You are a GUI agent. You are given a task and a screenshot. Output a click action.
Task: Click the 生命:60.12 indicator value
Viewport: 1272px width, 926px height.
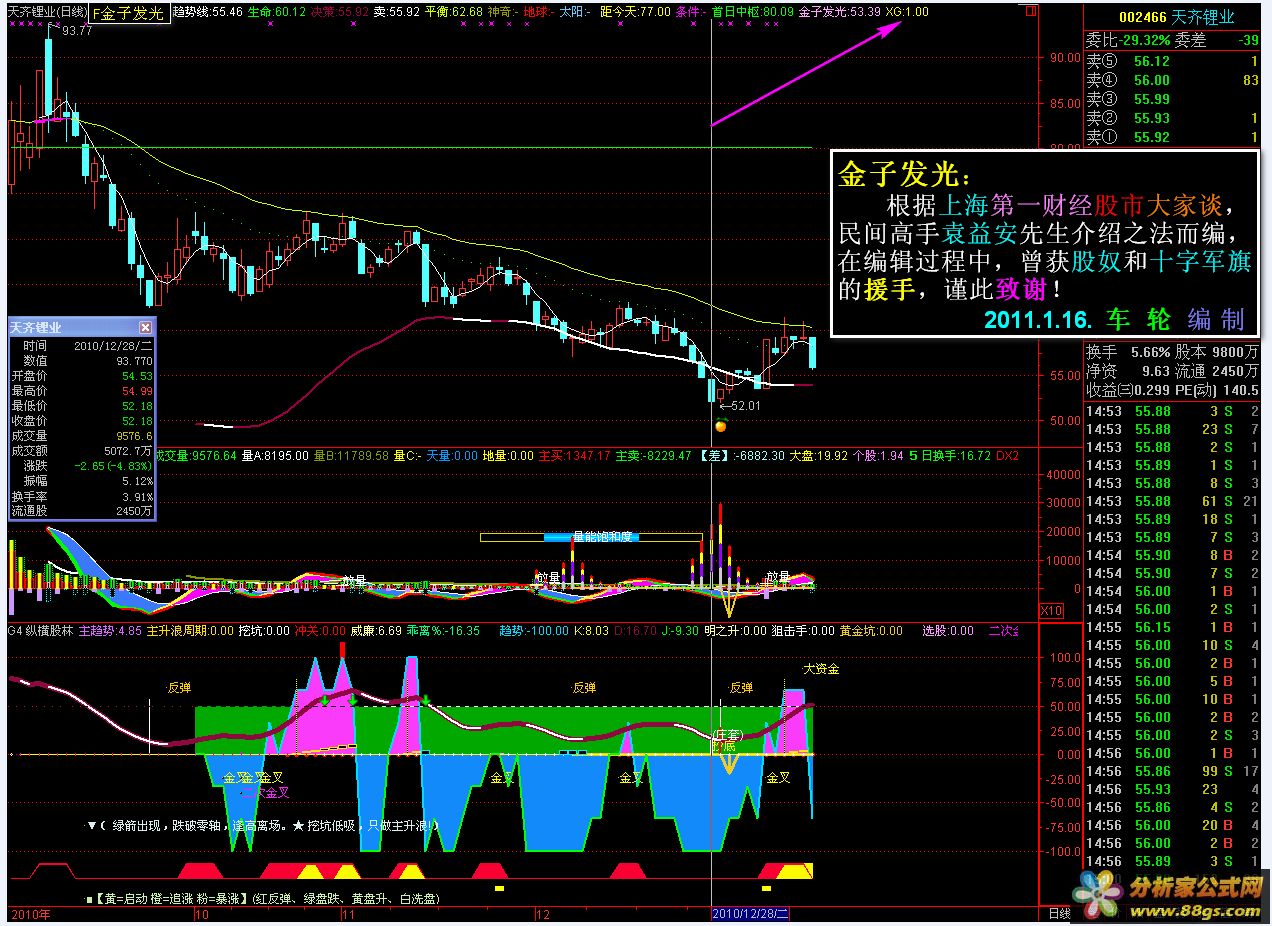pyautogui.click(x=275, y=12)
